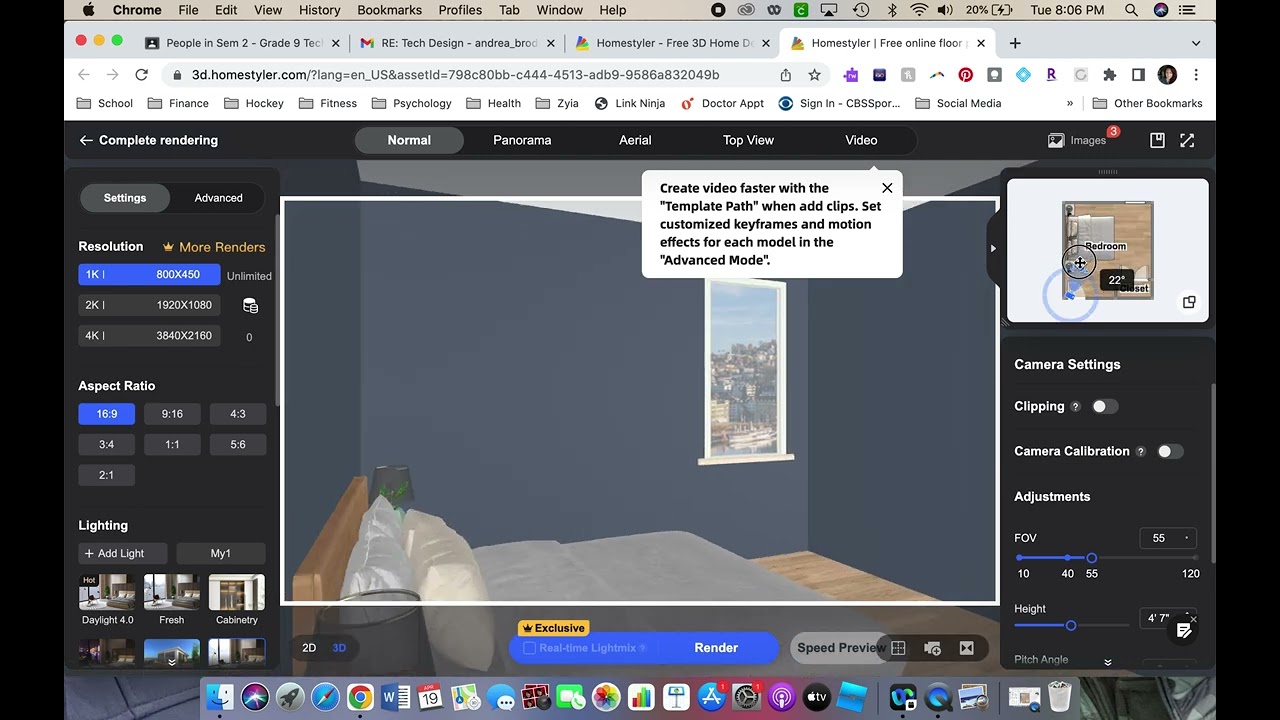Viewport: 1280px width, 720px height.
Task: Expand more camera adjustments with the double chevron
Action: (1107, 662)
